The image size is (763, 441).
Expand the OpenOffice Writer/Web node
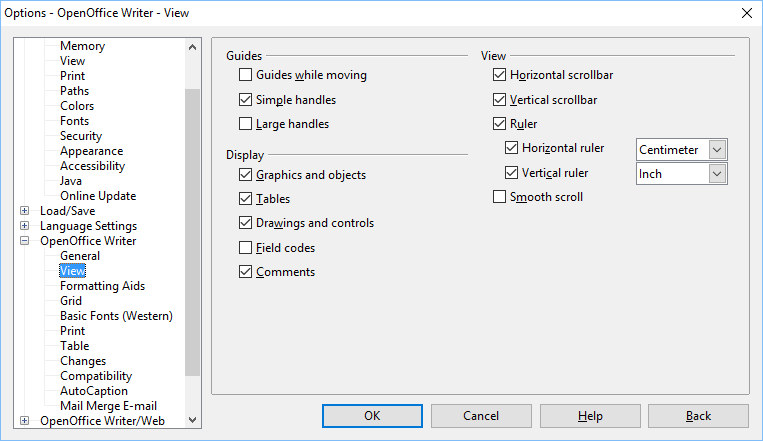pyautogui.click(x=25, y=421)
